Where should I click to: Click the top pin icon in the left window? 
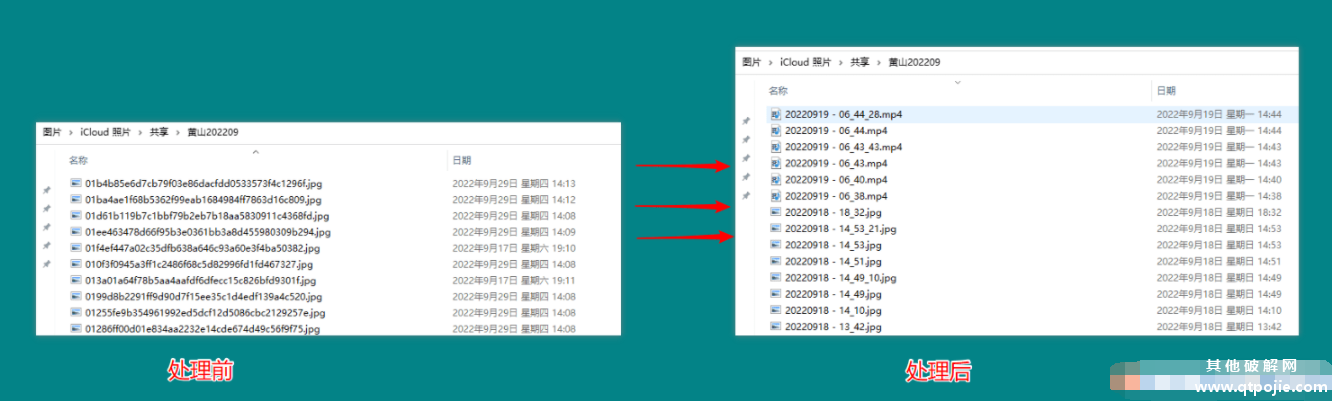tap(46, 190)
